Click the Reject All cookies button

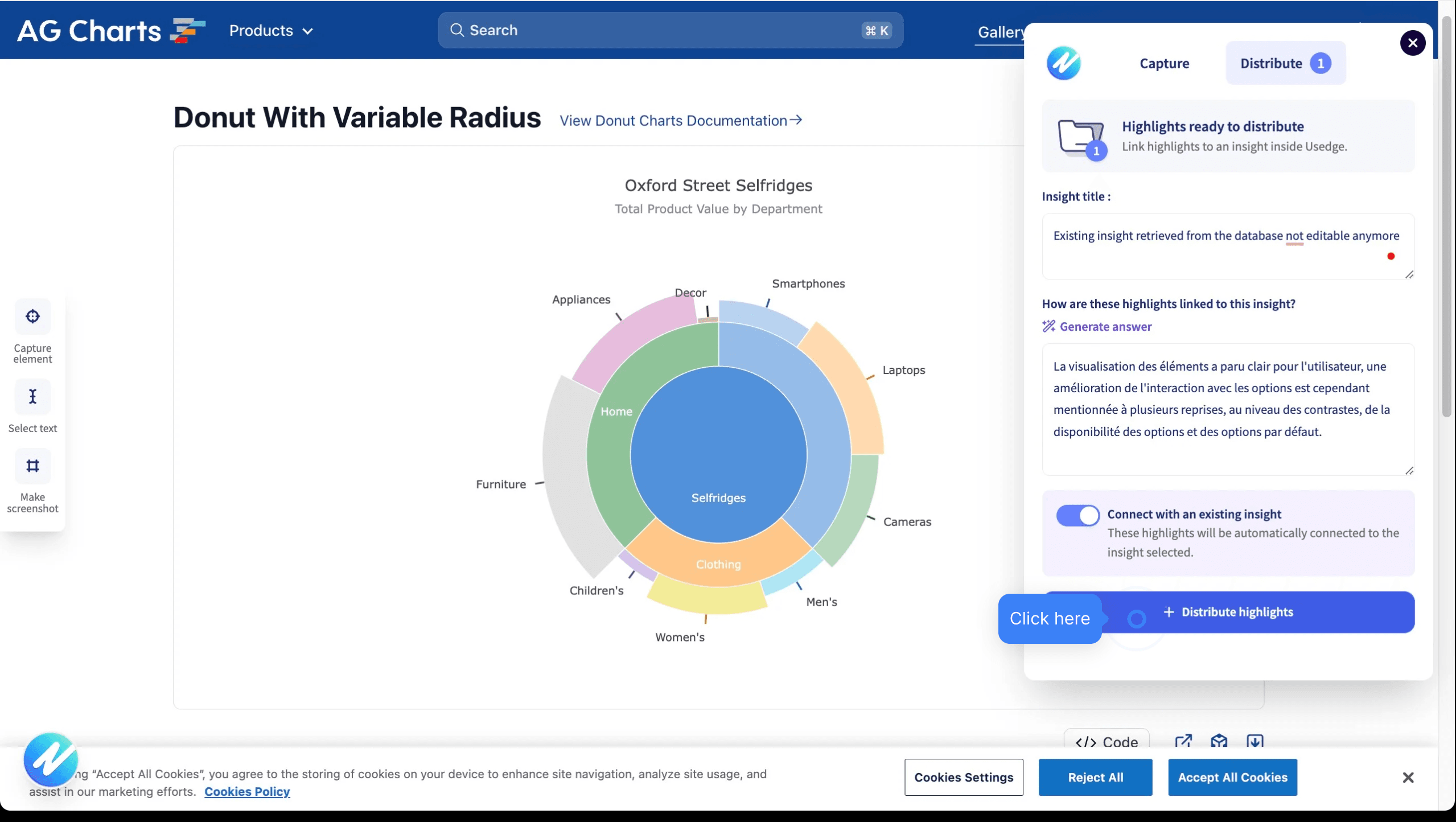click(x=1095, y=778)
